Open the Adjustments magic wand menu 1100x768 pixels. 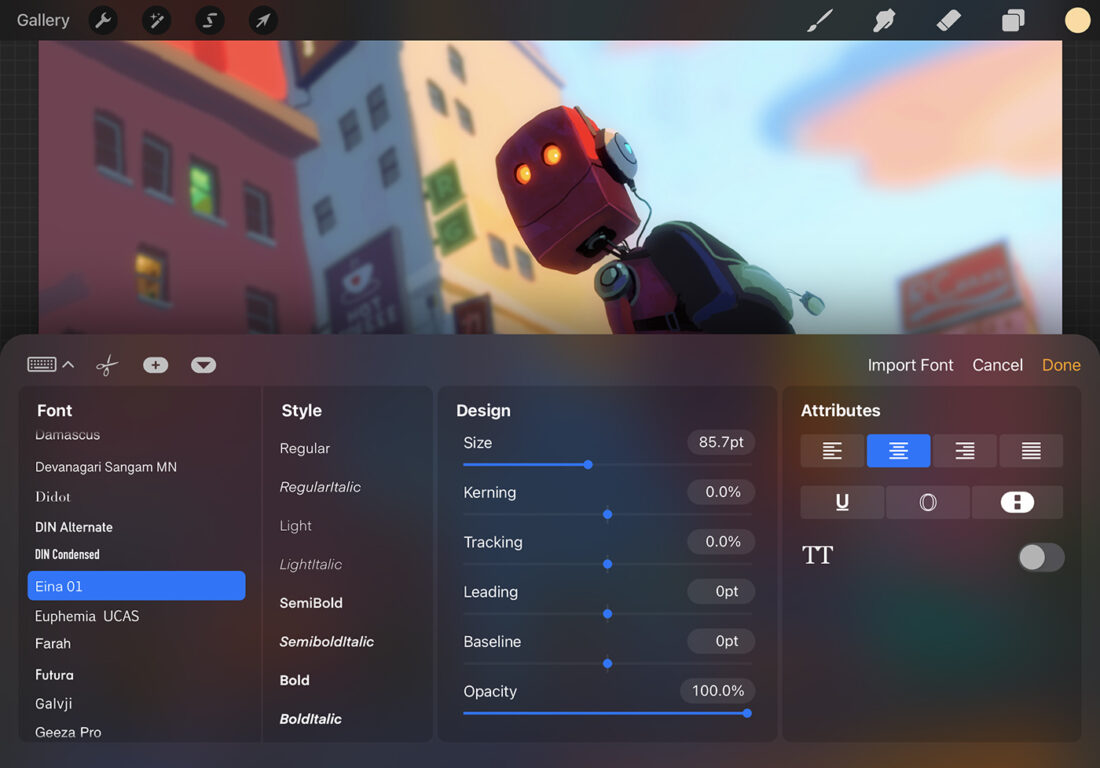click(x=156, y=20)
